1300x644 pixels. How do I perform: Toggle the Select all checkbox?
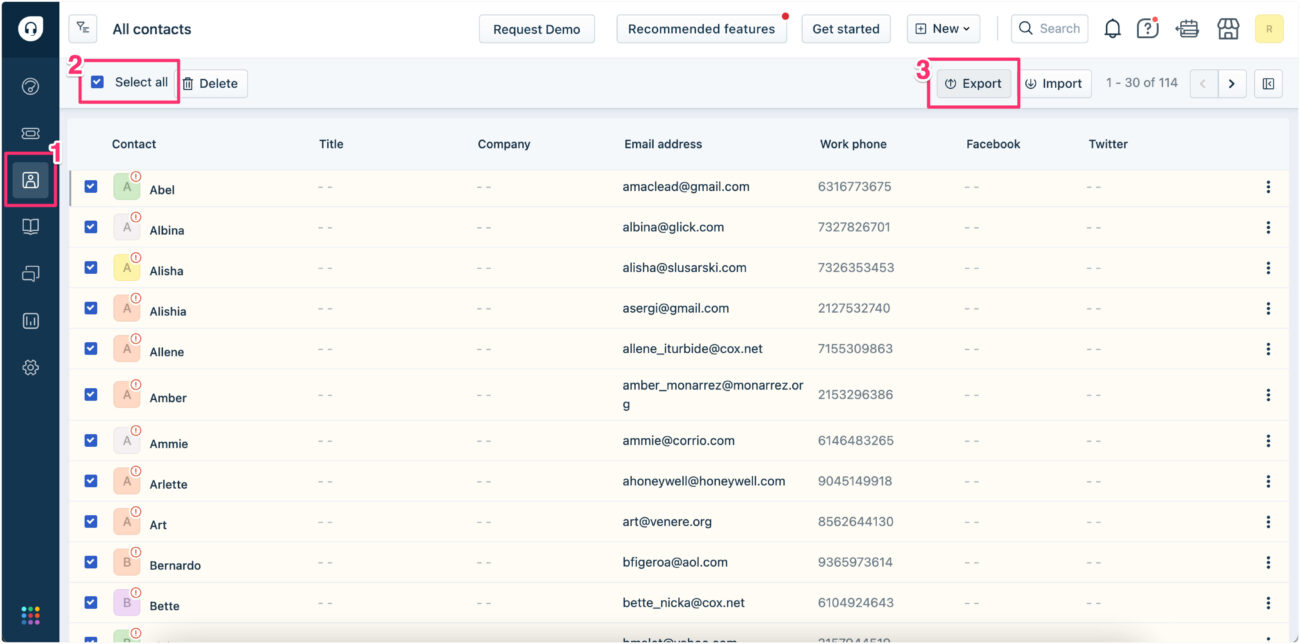click(97, 83)
